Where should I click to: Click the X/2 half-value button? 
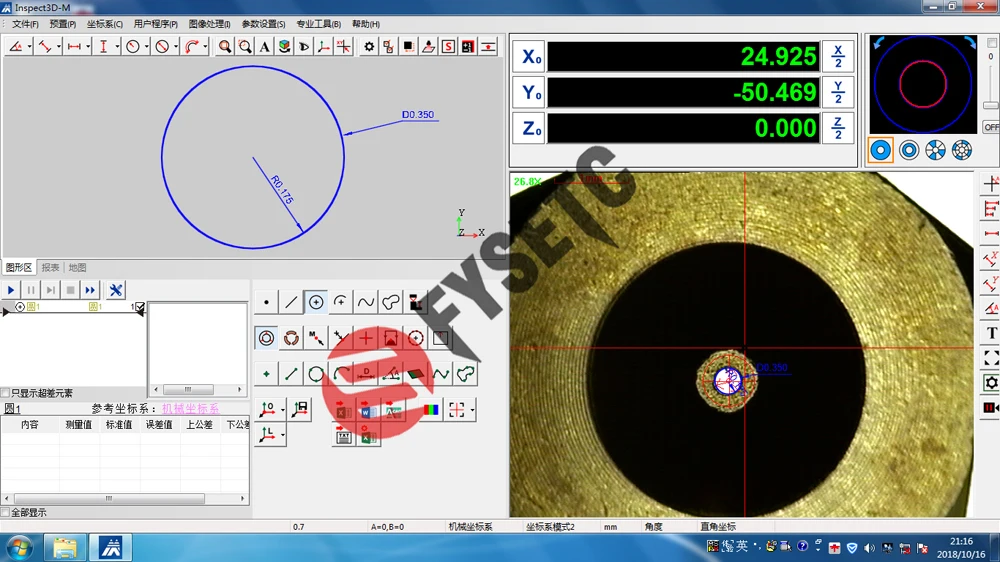(x=838, y=56)
